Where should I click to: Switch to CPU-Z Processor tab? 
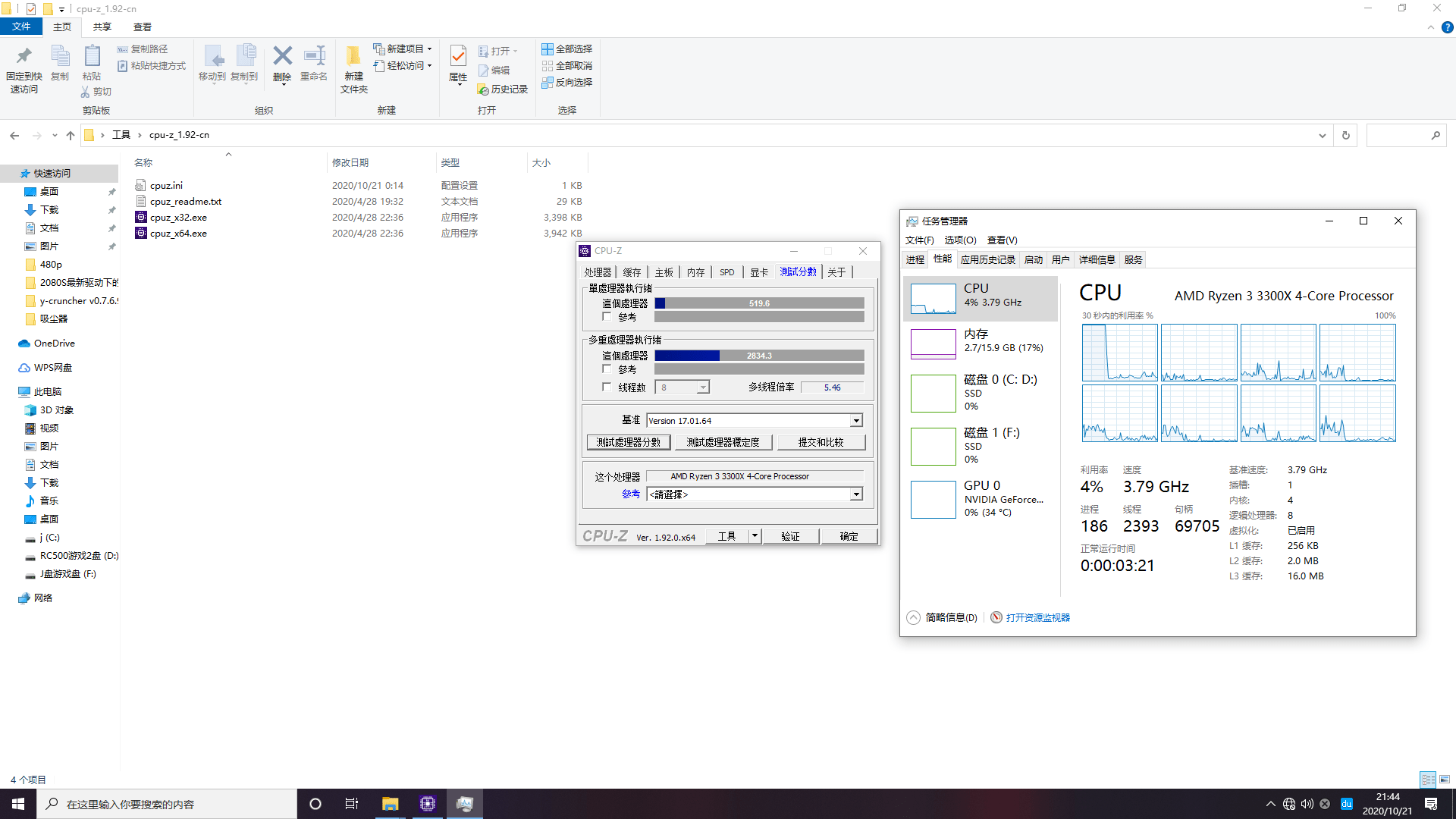(x=598, y=272)
